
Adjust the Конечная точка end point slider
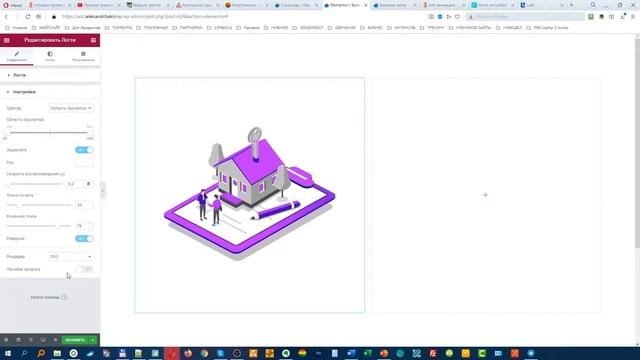pos(38,226)
